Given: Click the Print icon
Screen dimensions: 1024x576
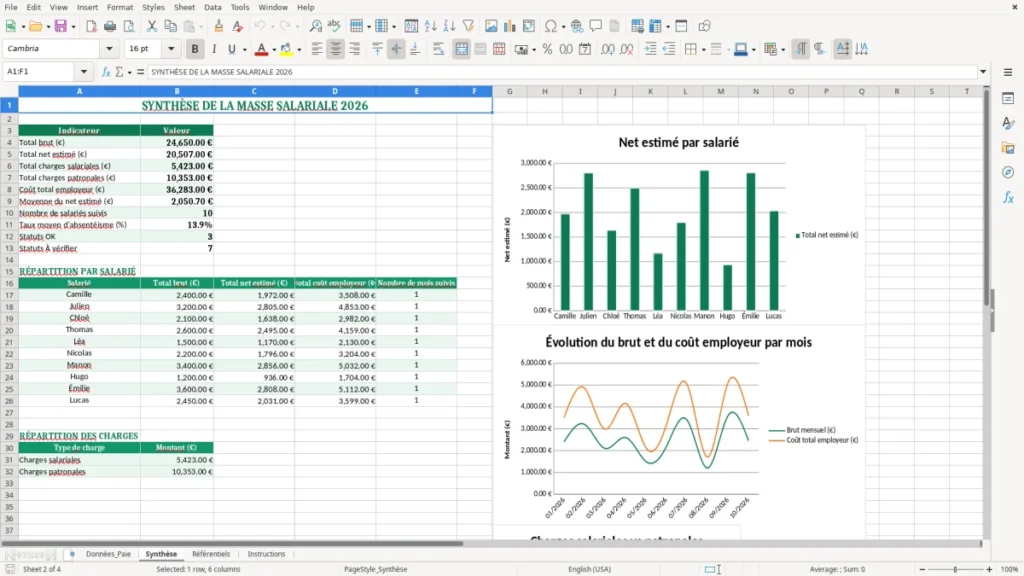Looking at the screenshot, I should 110,26.
